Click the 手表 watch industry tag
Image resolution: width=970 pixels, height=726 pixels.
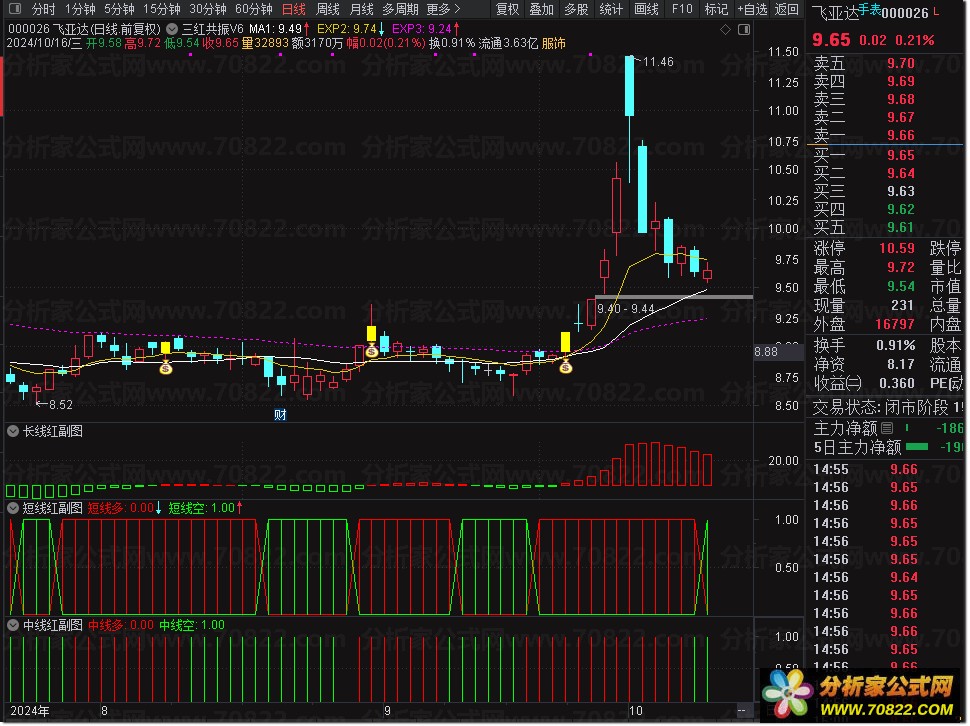tap(869, 9)
